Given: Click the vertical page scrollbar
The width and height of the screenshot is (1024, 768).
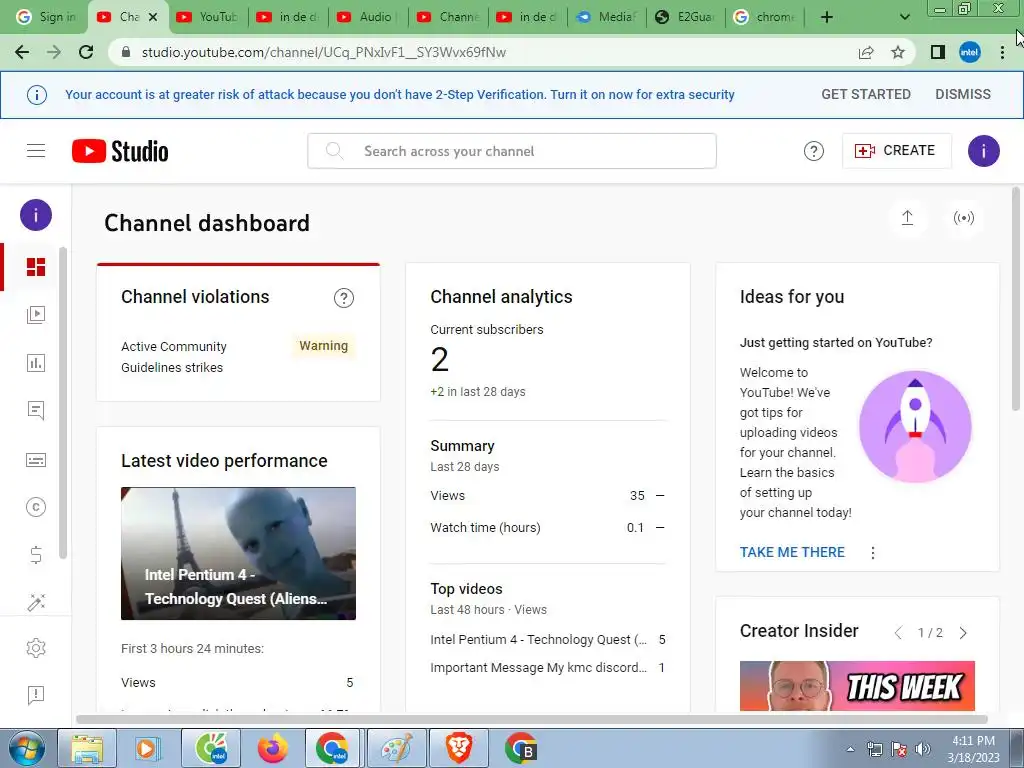Looking at the screenshot, I should point(1016,298).
